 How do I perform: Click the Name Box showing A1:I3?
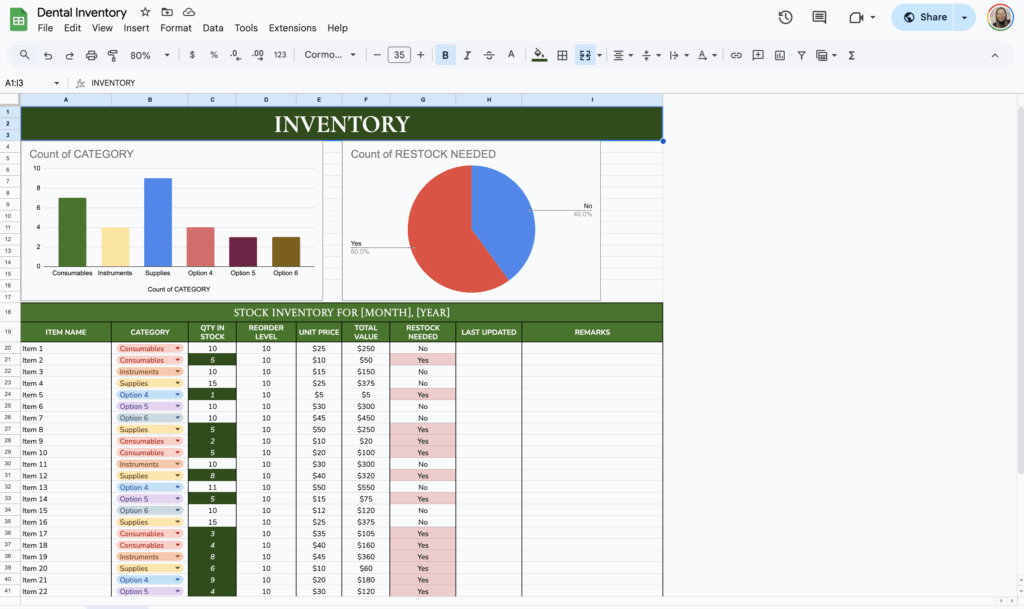click(30, 83)
